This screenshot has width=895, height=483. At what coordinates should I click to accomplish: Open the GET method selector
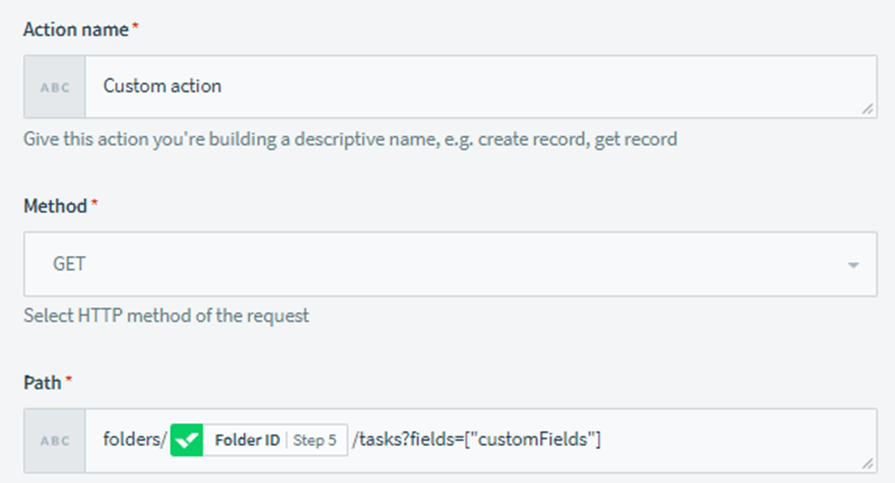(450, 265)
